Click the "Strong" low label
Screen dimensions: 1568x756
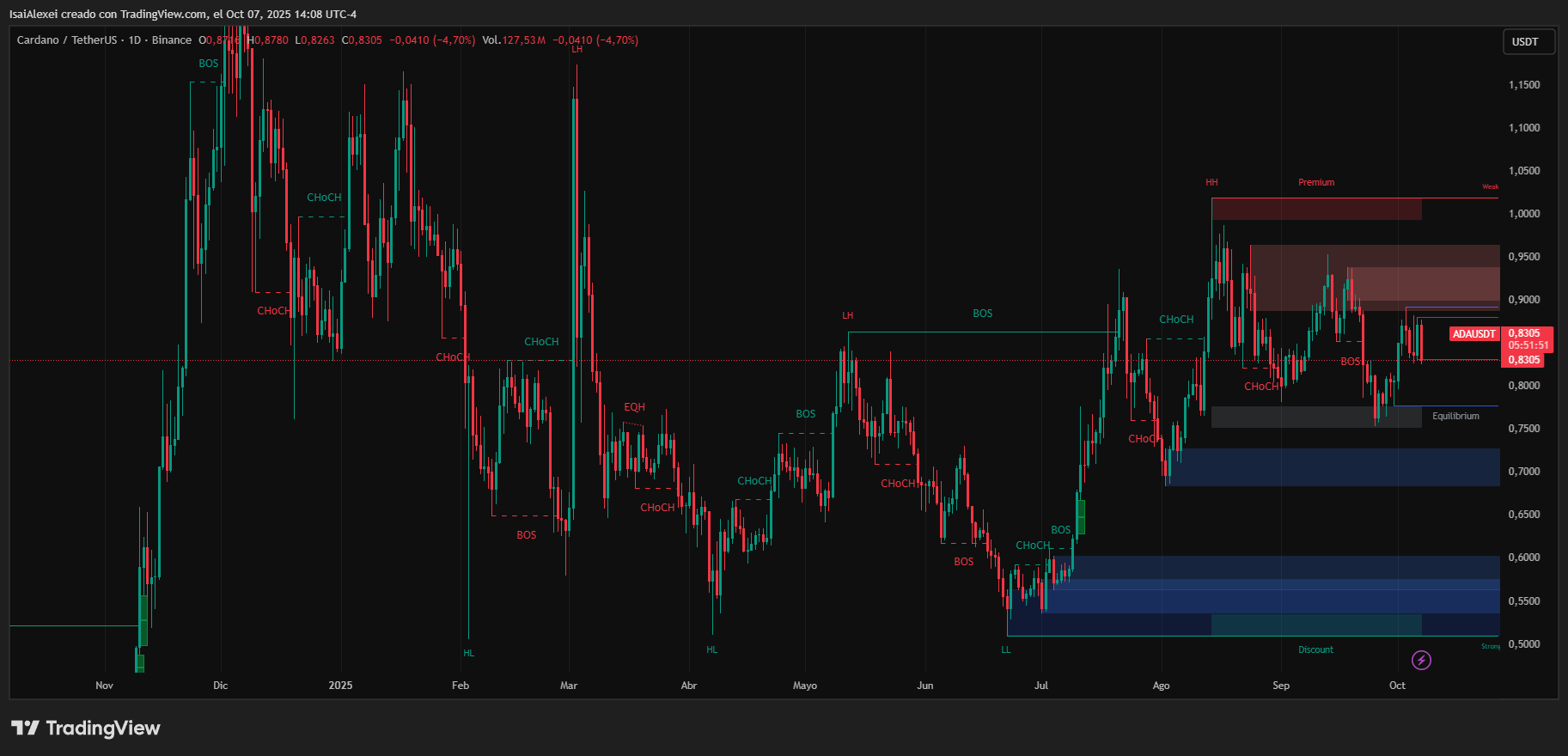point(1491,646)
